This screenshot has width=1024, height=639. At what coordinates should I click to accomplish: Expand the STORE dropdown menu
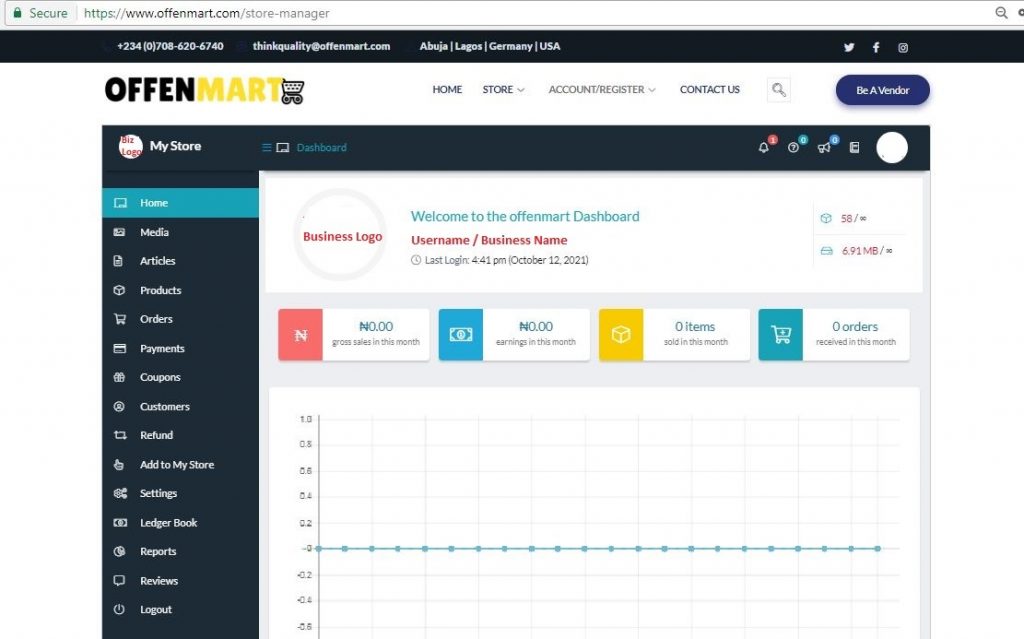pyautogui.click(x=503, y=90)
